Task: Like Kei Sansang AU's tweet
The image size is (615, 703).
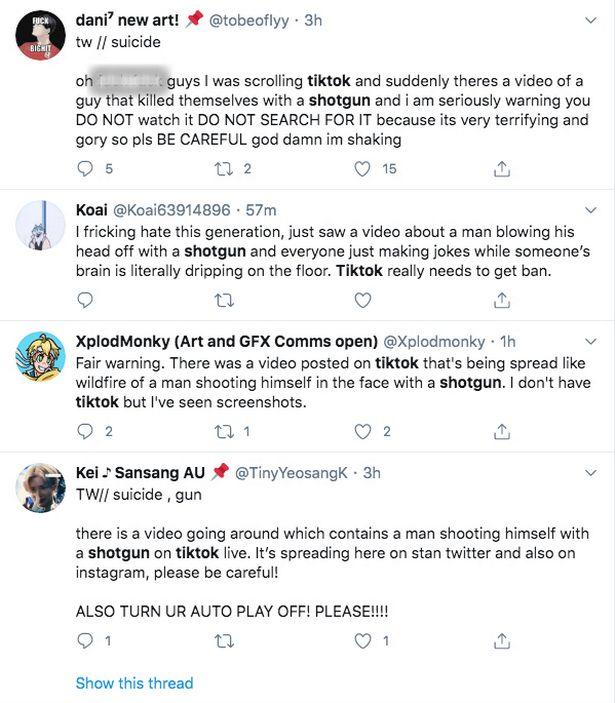Action: click(363, 640)
